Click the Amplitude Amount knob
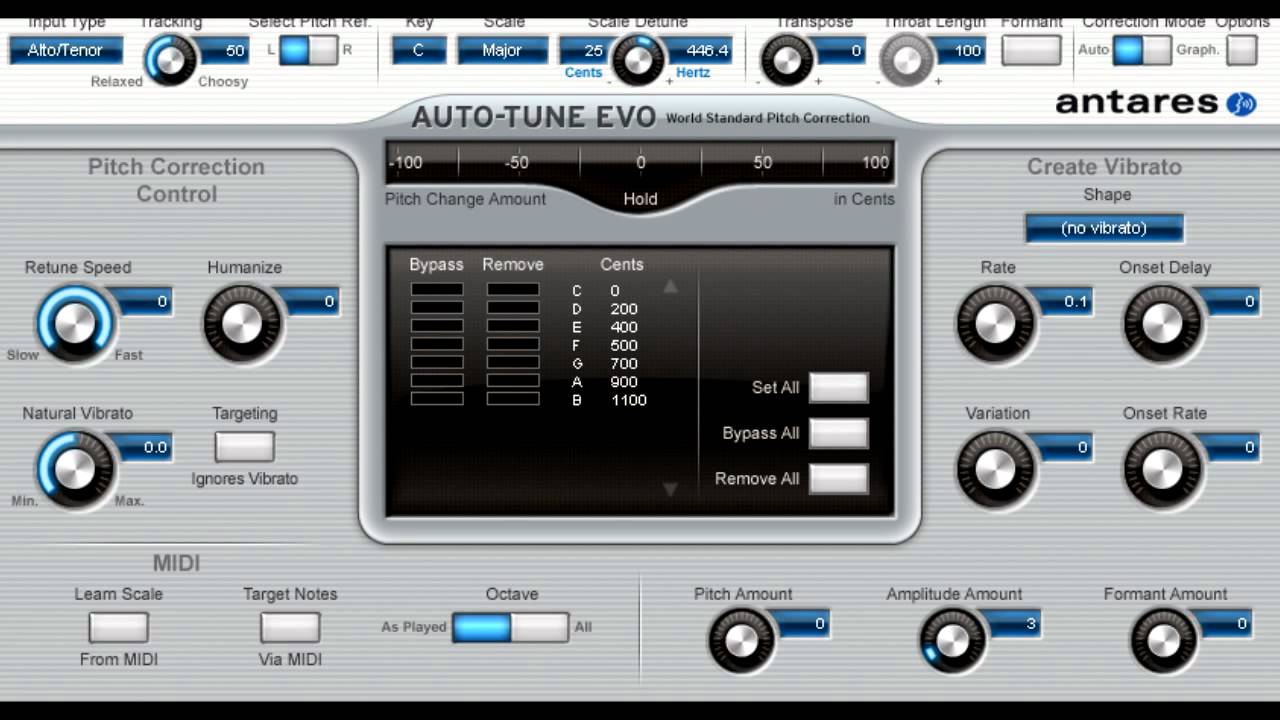 [953, 640]
